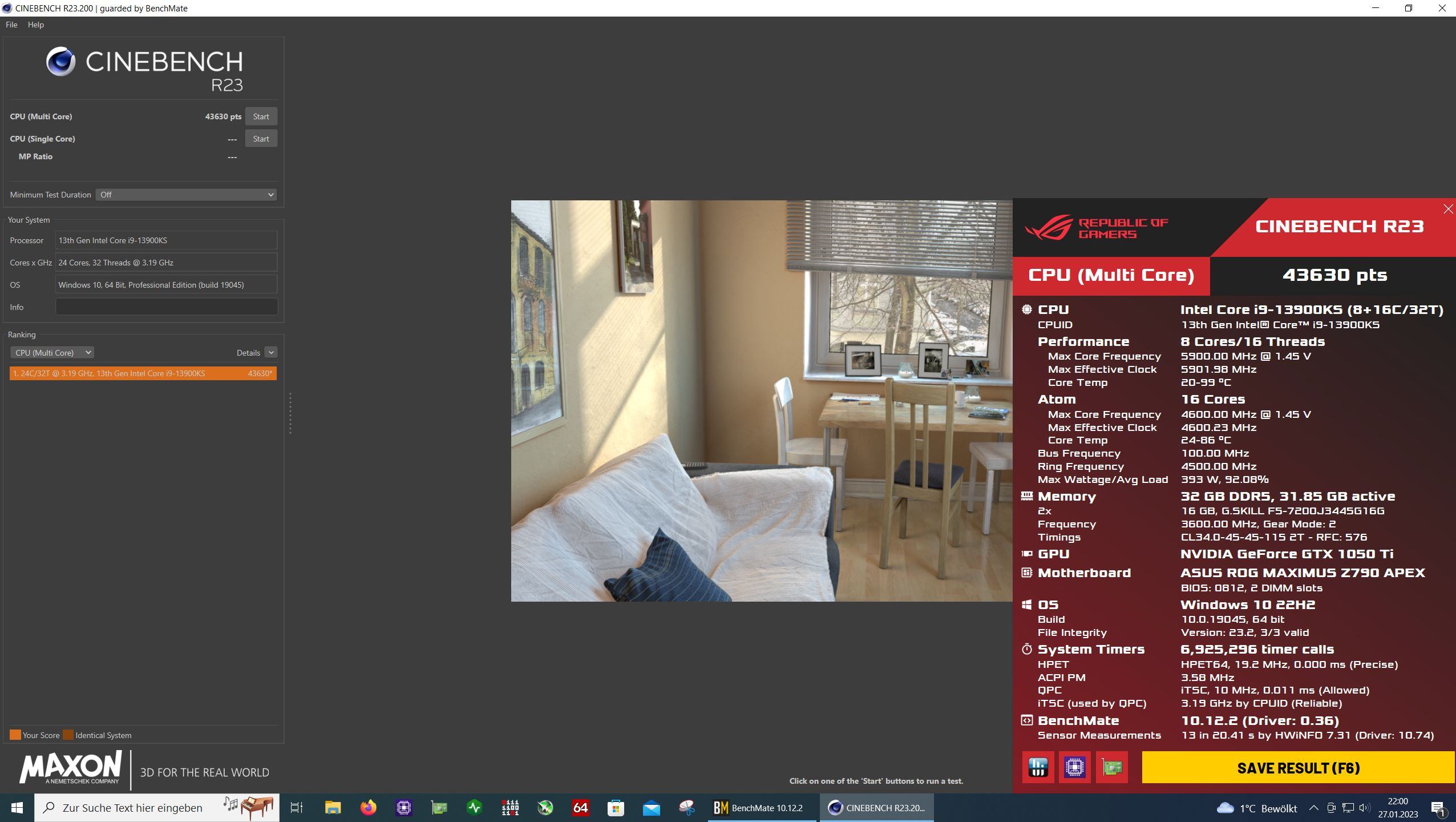The image size is (1456, 822).
Task: Open File Explorer from the taskbar
Action: tap(333, 808)
